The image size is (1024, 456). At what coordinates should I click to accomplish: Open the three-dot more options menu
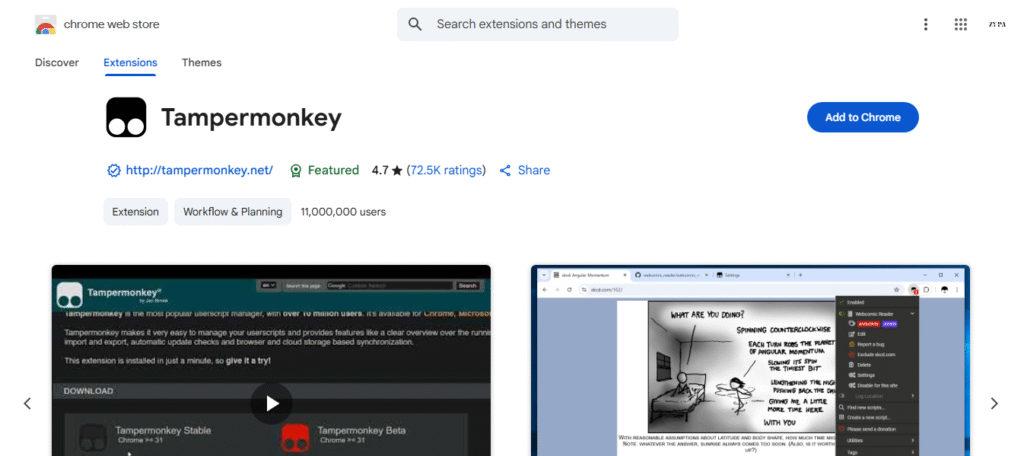(x=925, y=24)
